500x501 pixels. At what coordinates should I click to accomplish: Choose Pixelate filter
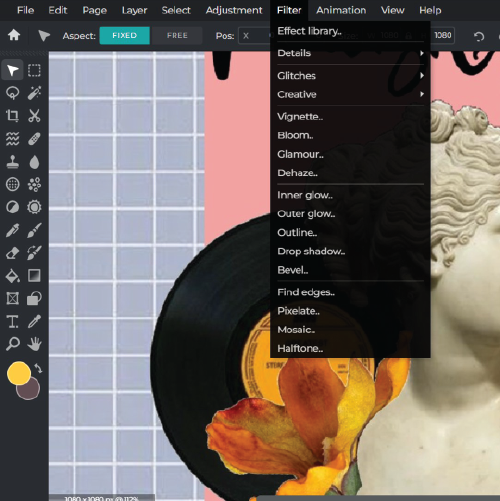(x=350, y=311)
